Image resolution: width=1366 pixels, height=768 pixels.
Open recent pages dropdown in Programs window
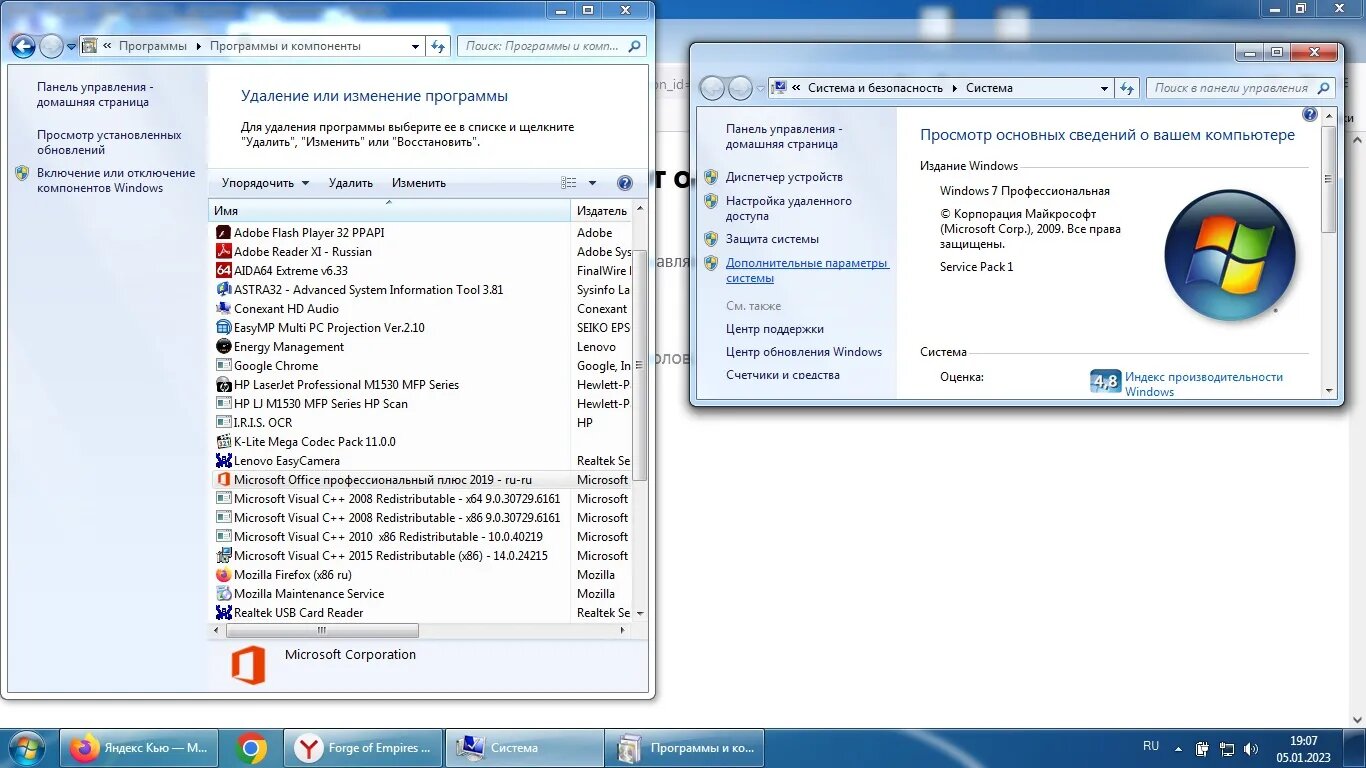[72, 46]
